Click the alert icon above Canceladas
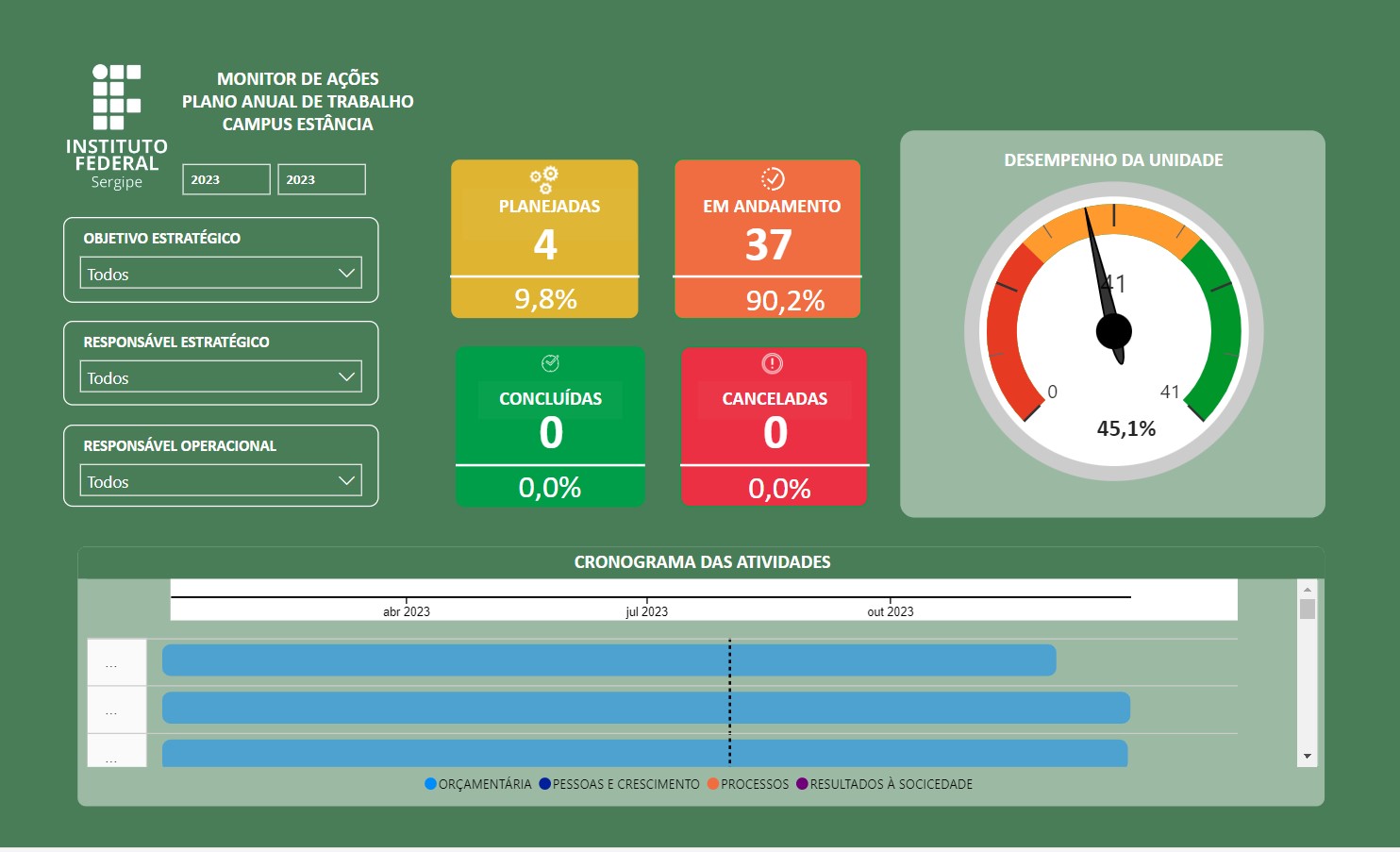This screenshot has height=852, width=1400. 773,363
